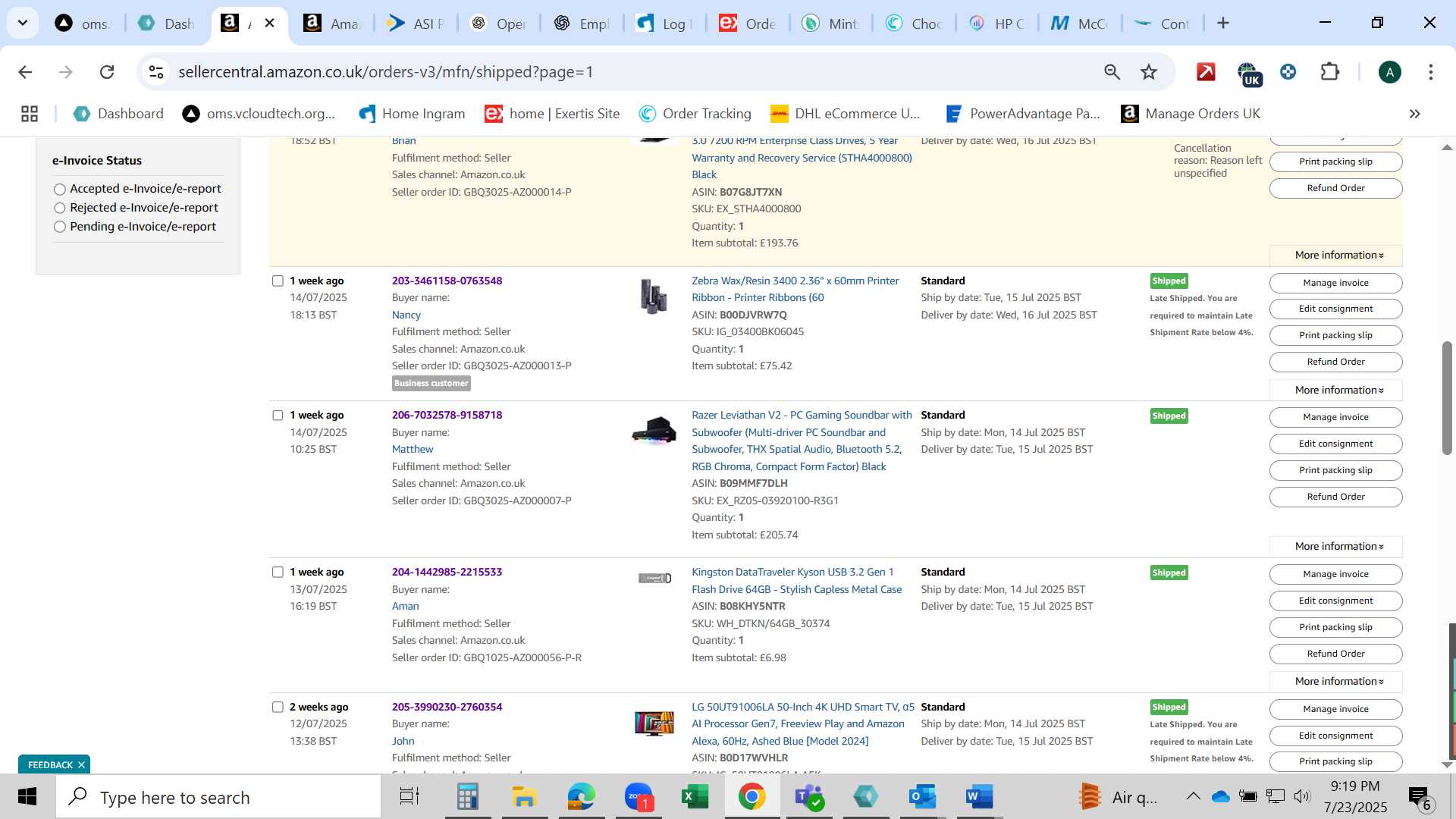Reload the Seller Central page

107,72
